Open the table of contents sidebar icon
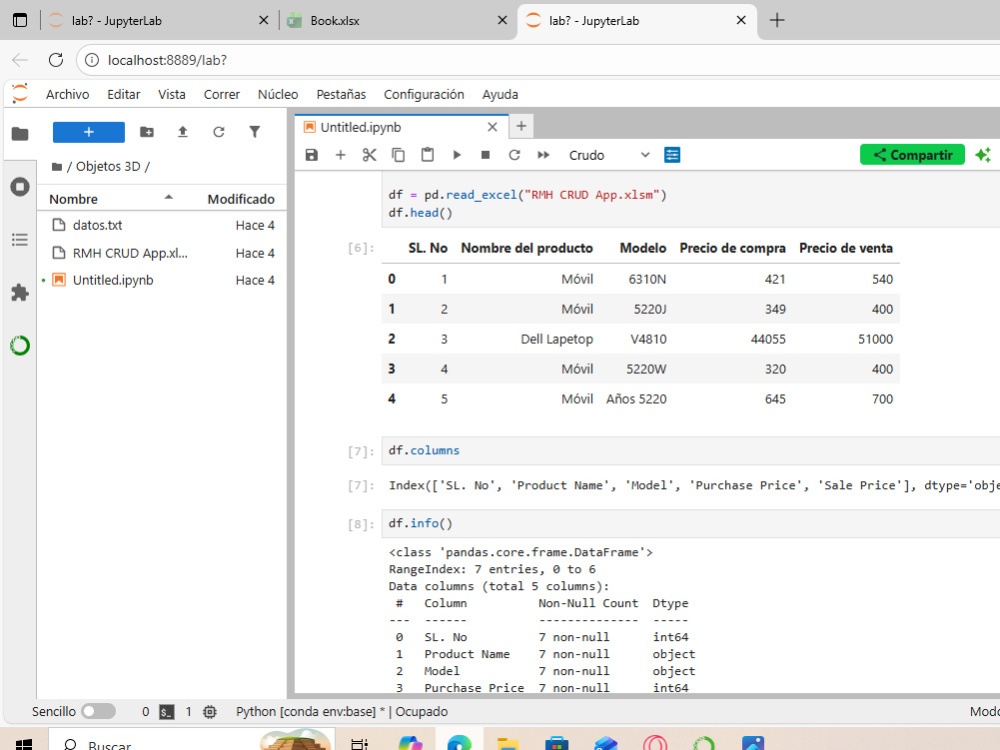 (x=20, y=240)
